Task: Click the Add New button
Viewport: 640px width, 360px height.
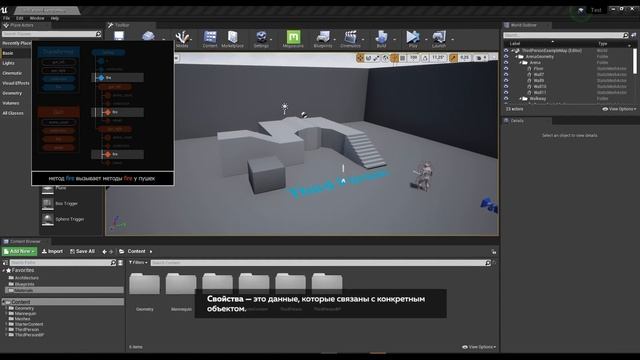Action: tap(19, 251)
